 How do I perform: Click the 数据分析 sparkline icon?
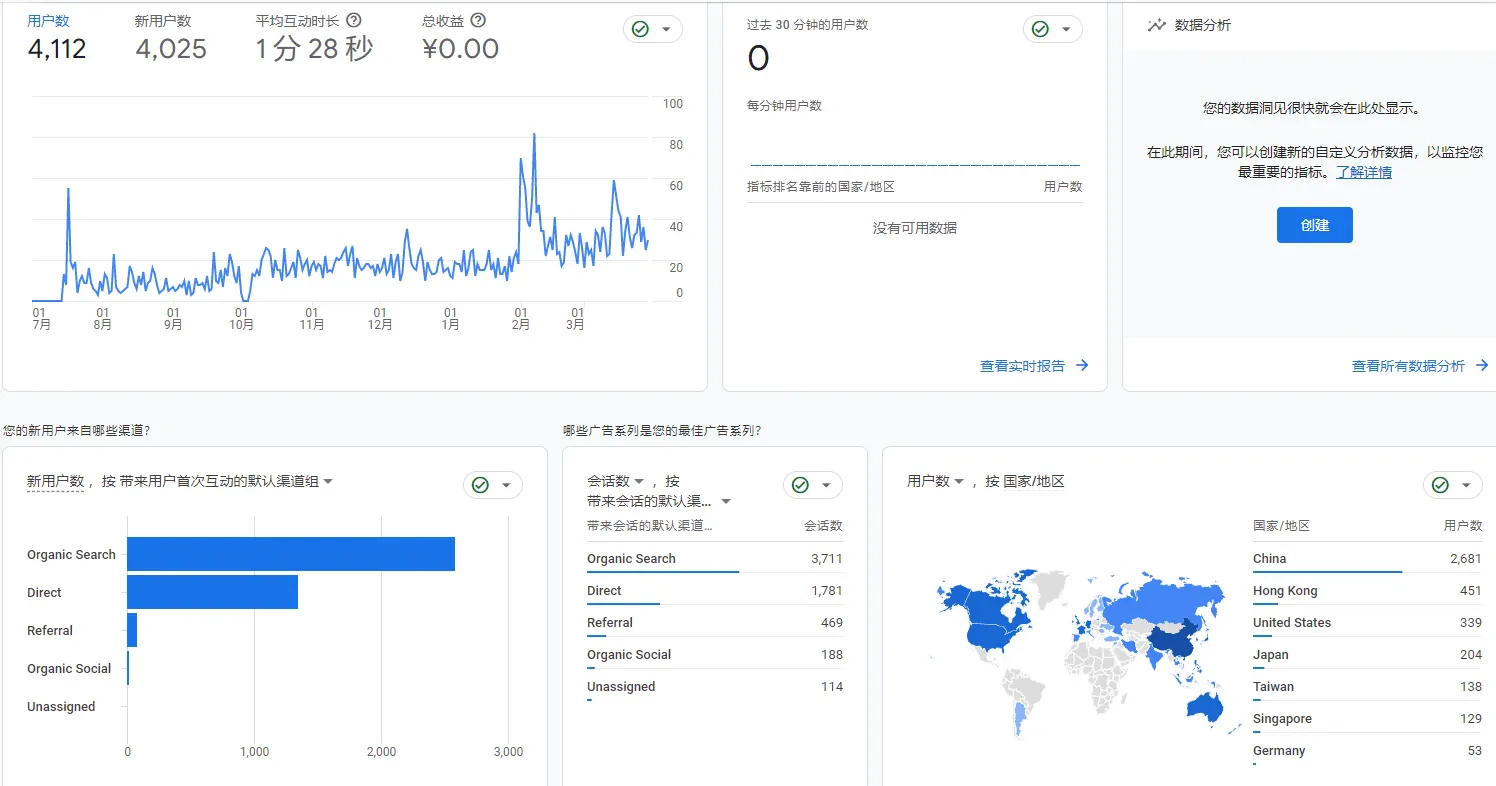click(x=1156, y=26)
